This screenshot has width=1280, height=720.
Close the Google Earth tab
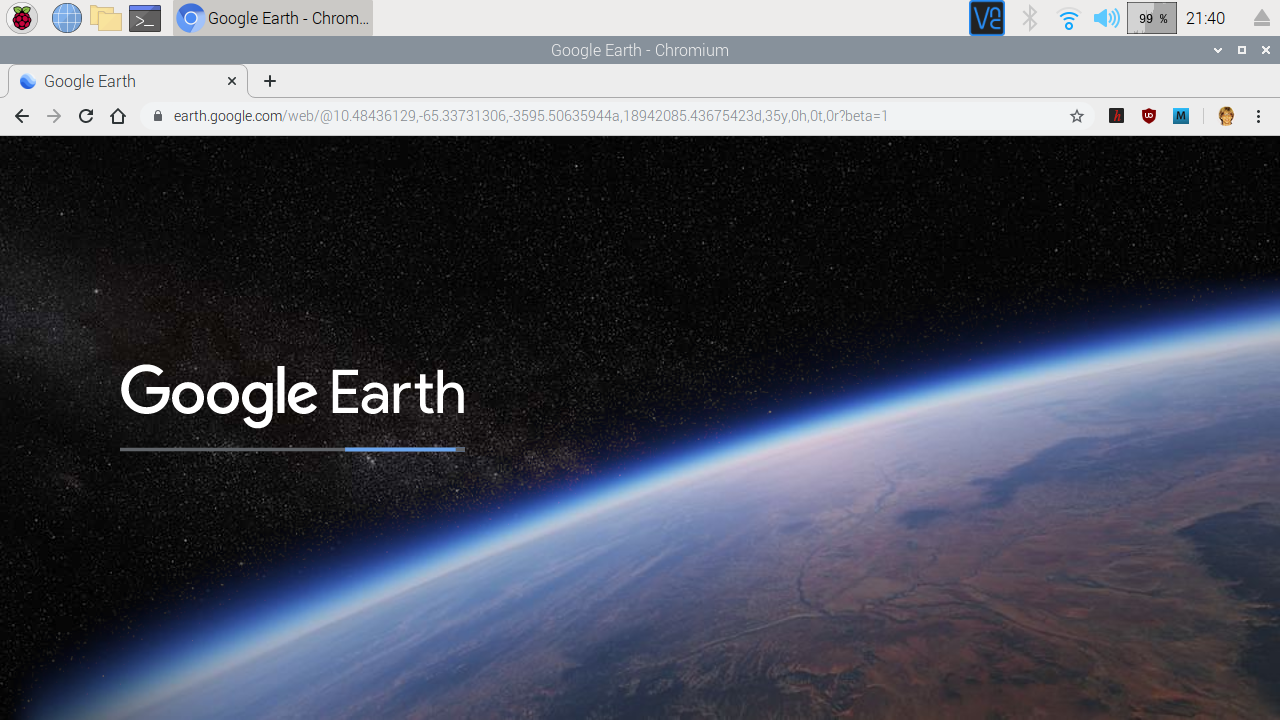[232, 81]
